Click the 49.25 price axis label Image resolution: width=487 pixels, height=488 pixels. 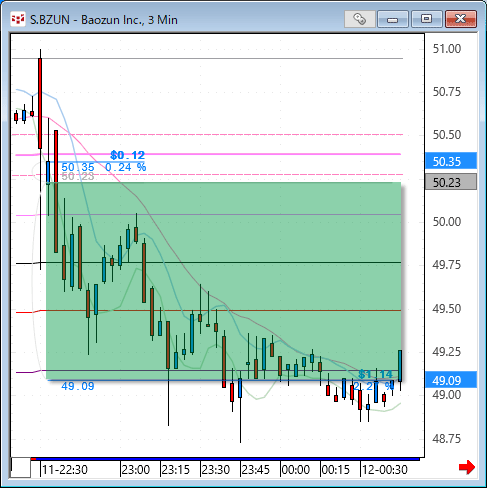447,352
